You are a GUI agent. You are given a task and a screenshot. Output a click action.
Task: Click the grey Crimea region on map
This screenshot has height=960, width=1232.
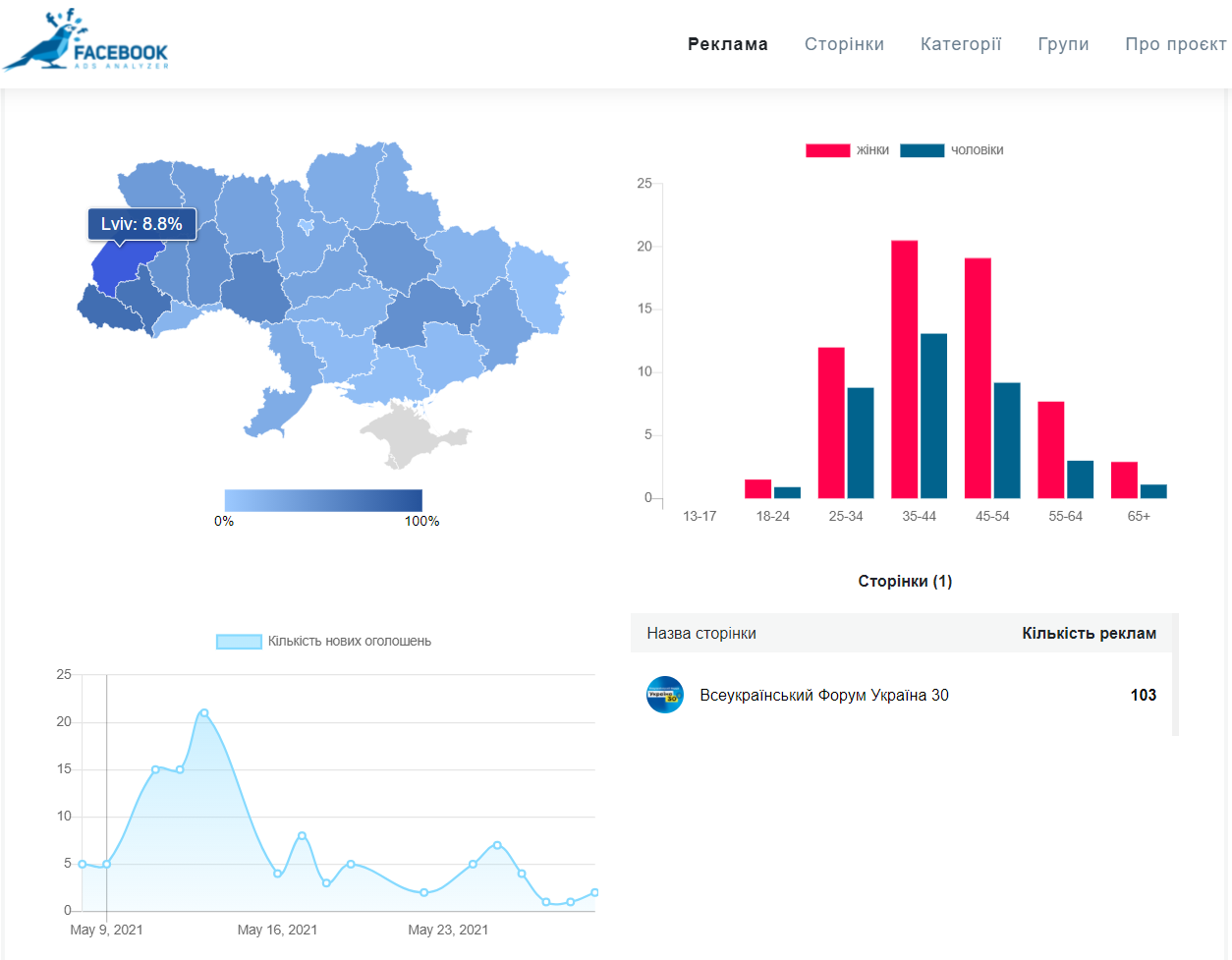tap(413, 434)
